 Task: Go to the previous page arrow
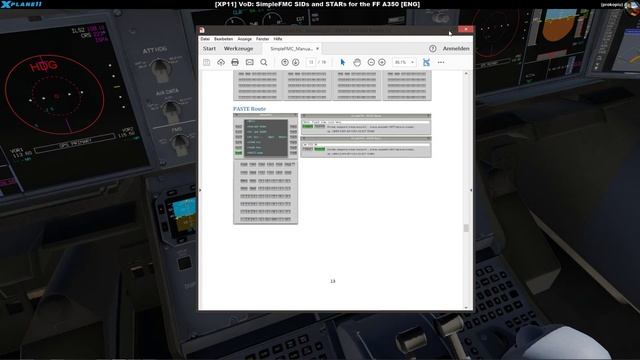[x=285, y=62]
